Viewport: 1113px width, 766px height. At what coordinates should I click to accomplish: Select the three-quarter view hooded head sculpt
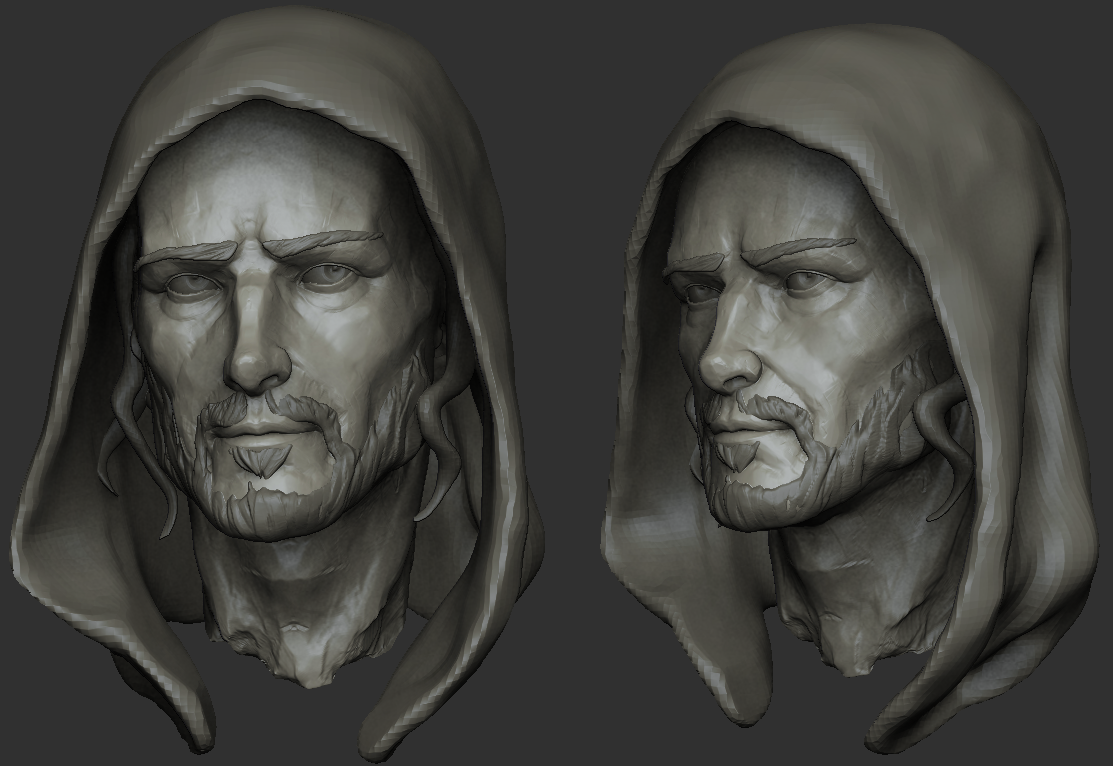852,390
